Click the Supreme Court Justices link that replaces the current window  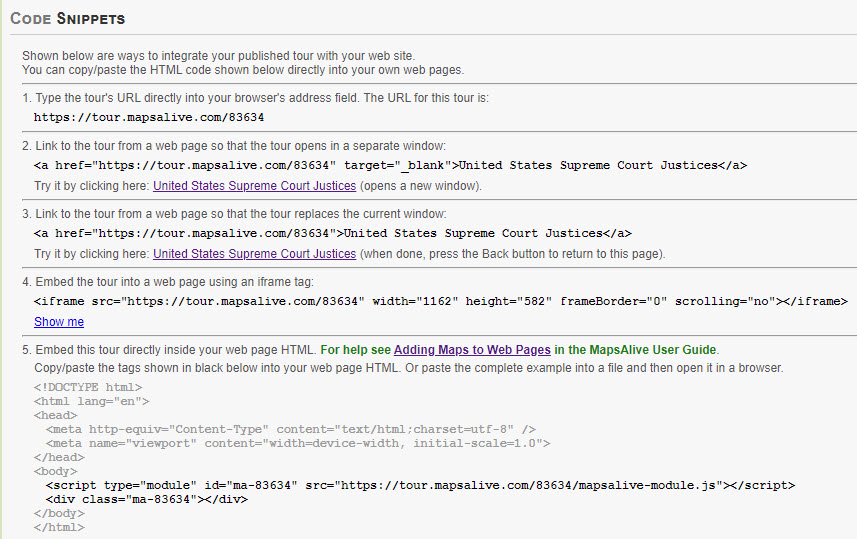point(254,254)
